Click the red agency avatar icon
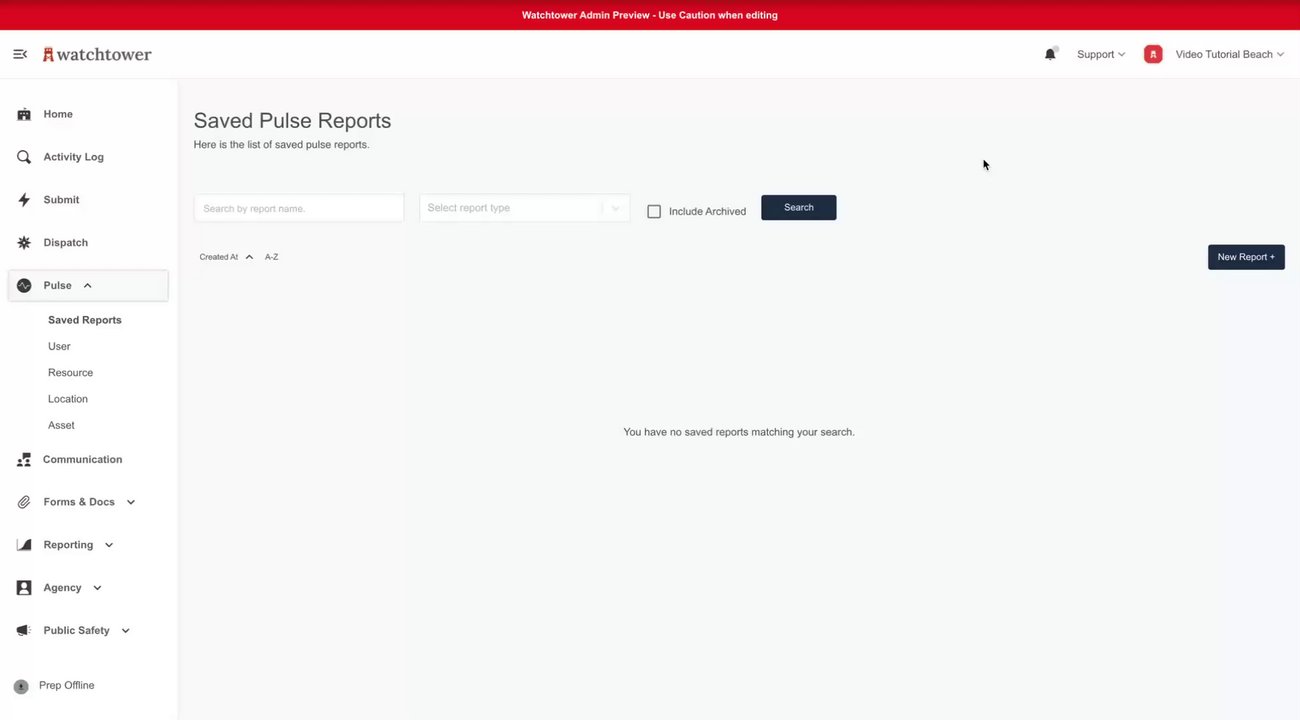Image resolution: width=1300 pixels, height=720 pixels. click(x=1153, y=54)
